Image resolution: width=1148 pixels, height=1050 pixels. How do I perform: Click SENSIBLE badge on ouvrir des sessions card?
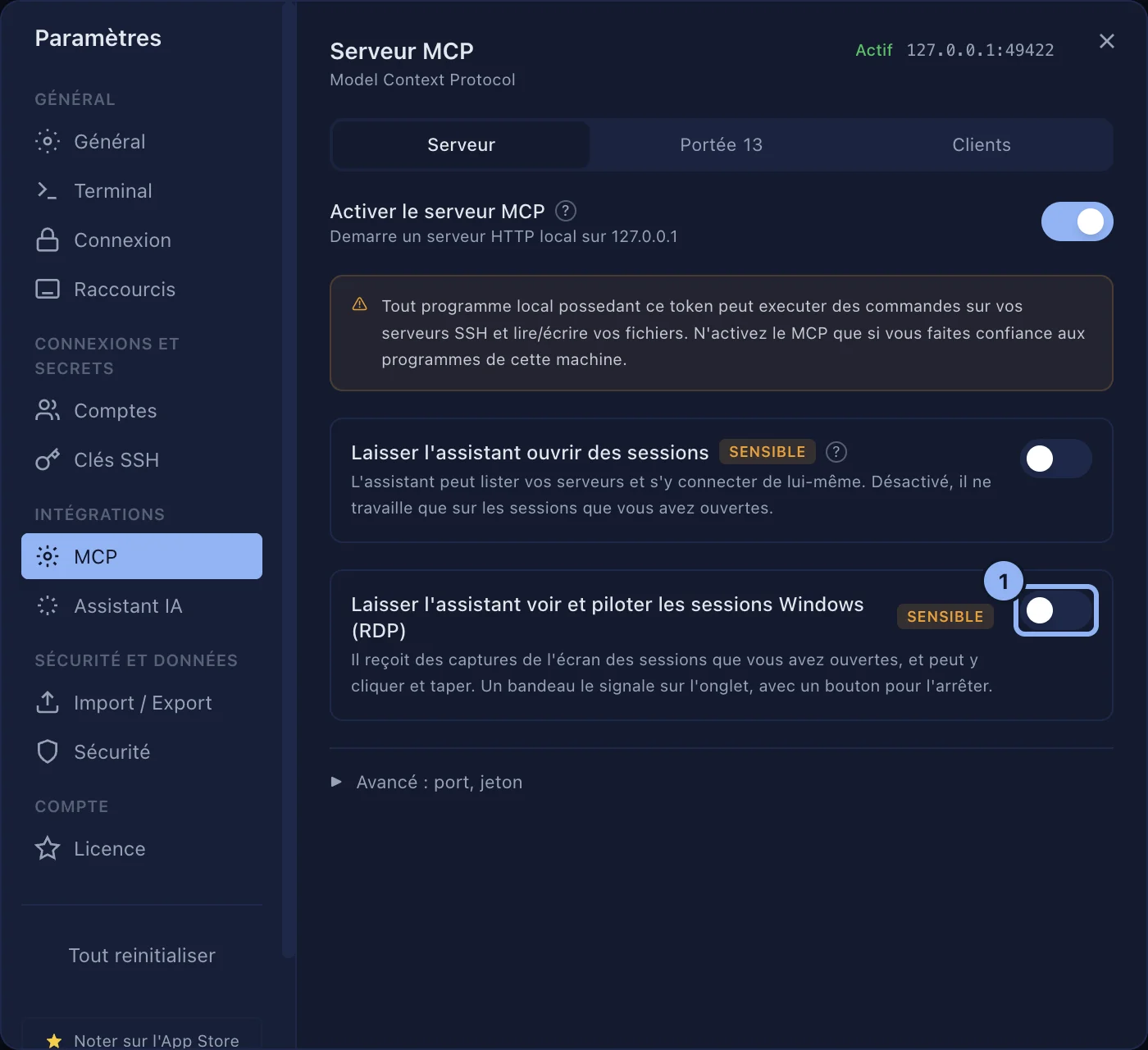[767, 452]
